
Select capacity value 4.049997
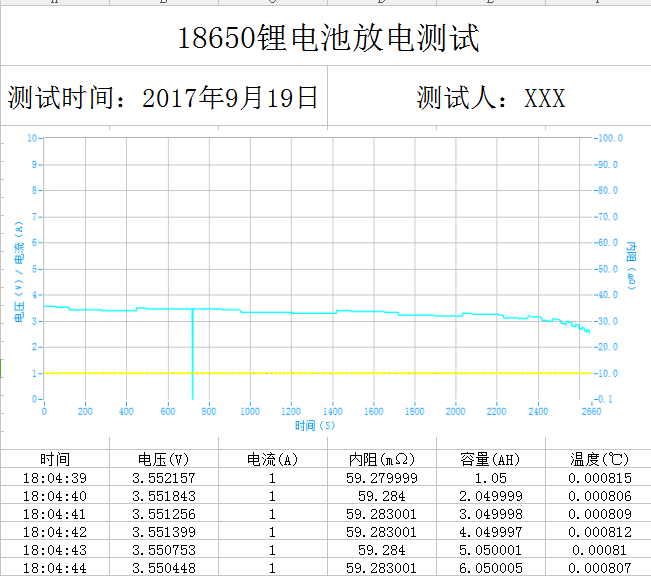coord(490,532)
